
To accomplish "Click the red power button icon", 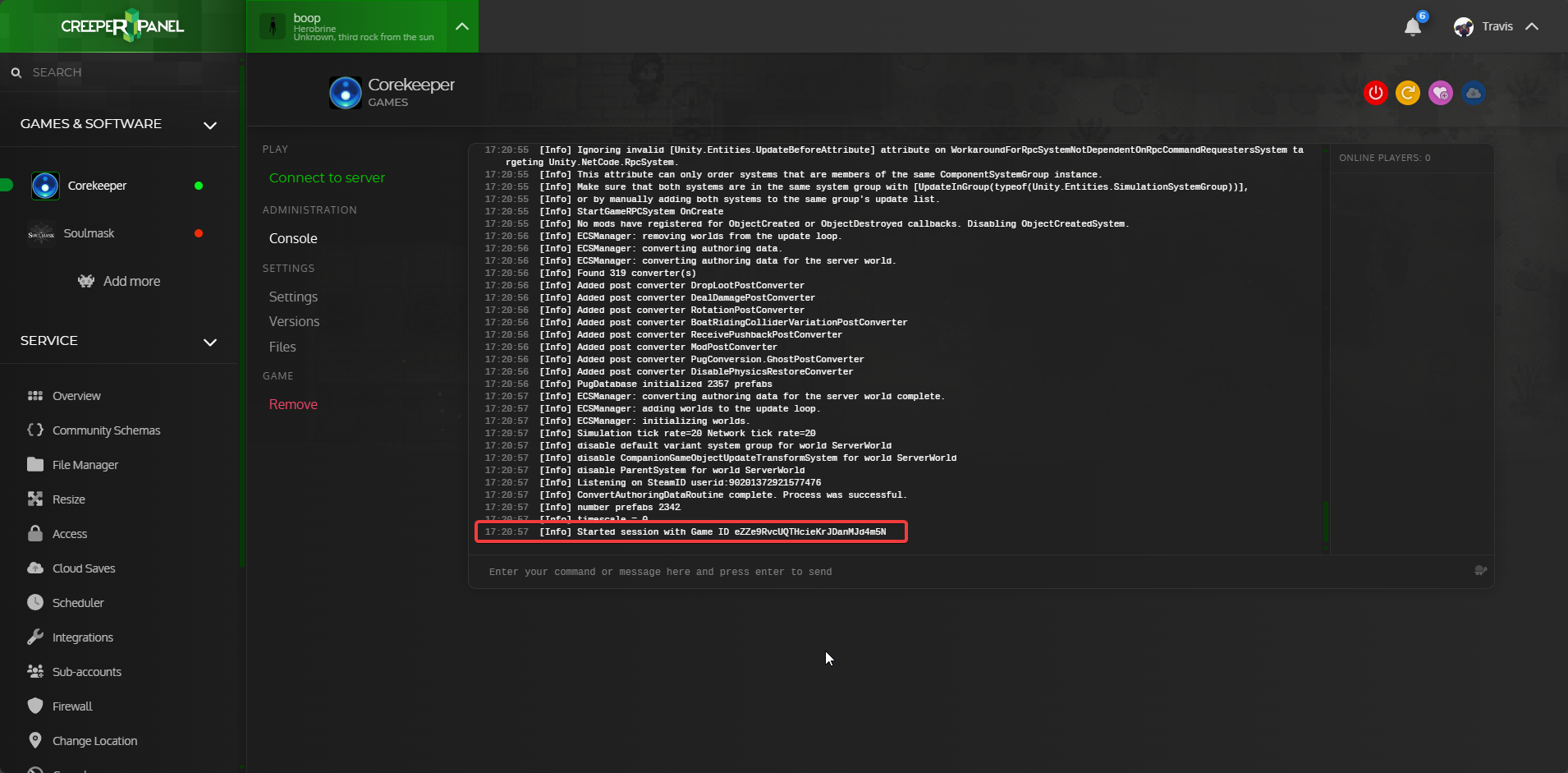I will (x=1376, y=93).
